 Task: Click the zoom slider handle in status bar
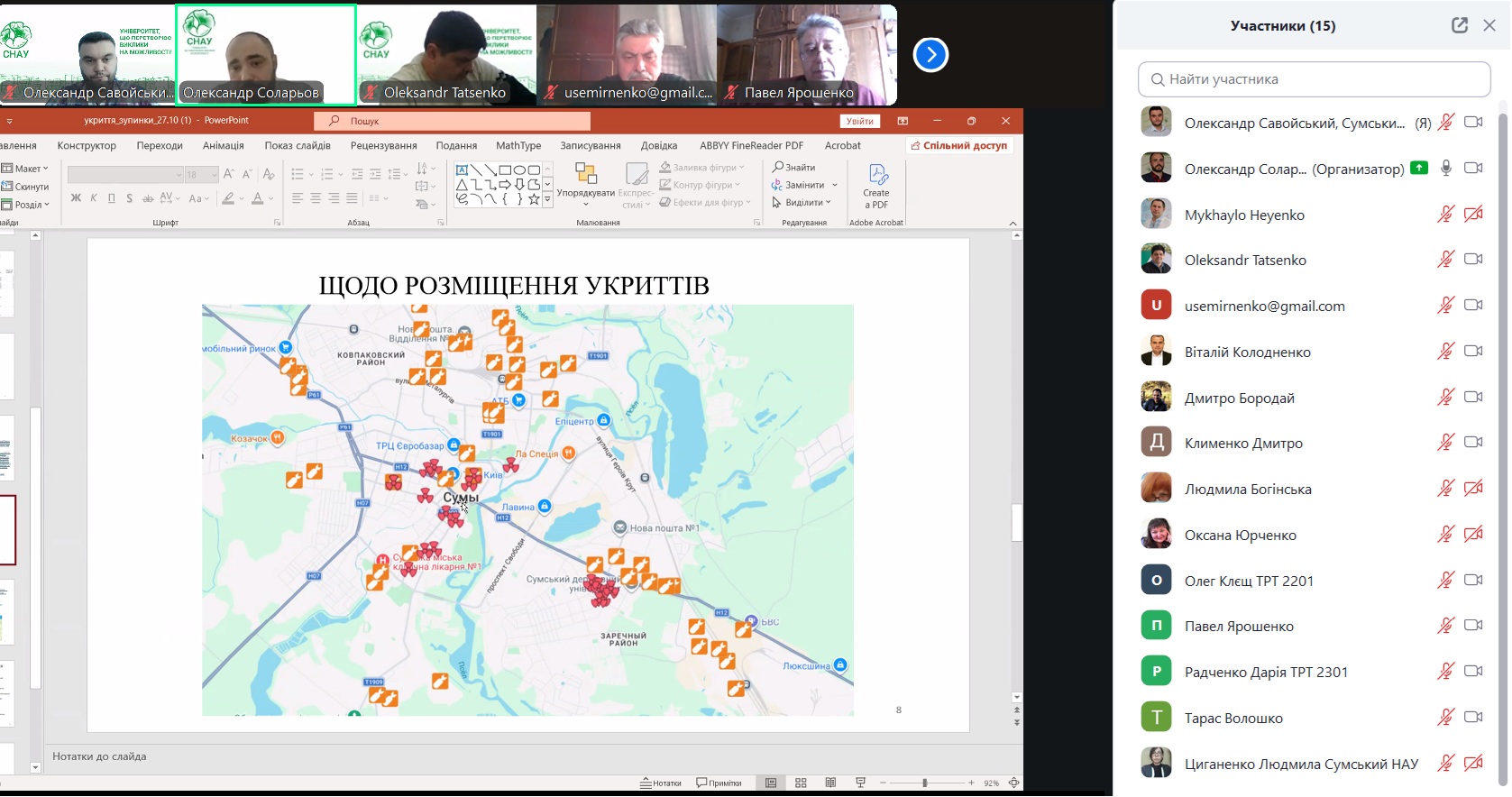point(925,783)
